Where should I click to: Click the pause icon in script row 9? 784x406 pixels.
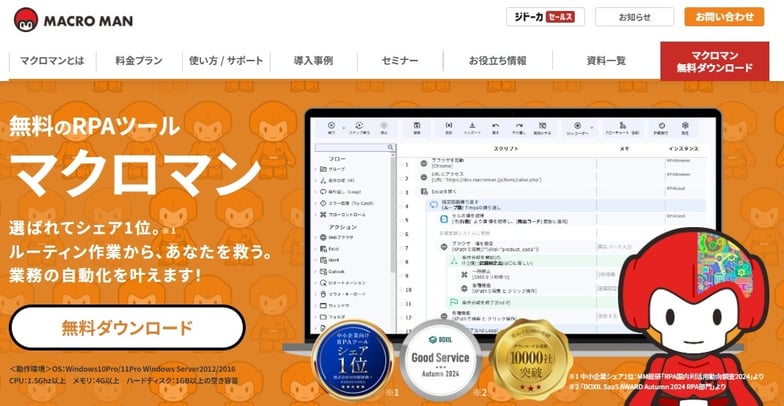point(464,274)
